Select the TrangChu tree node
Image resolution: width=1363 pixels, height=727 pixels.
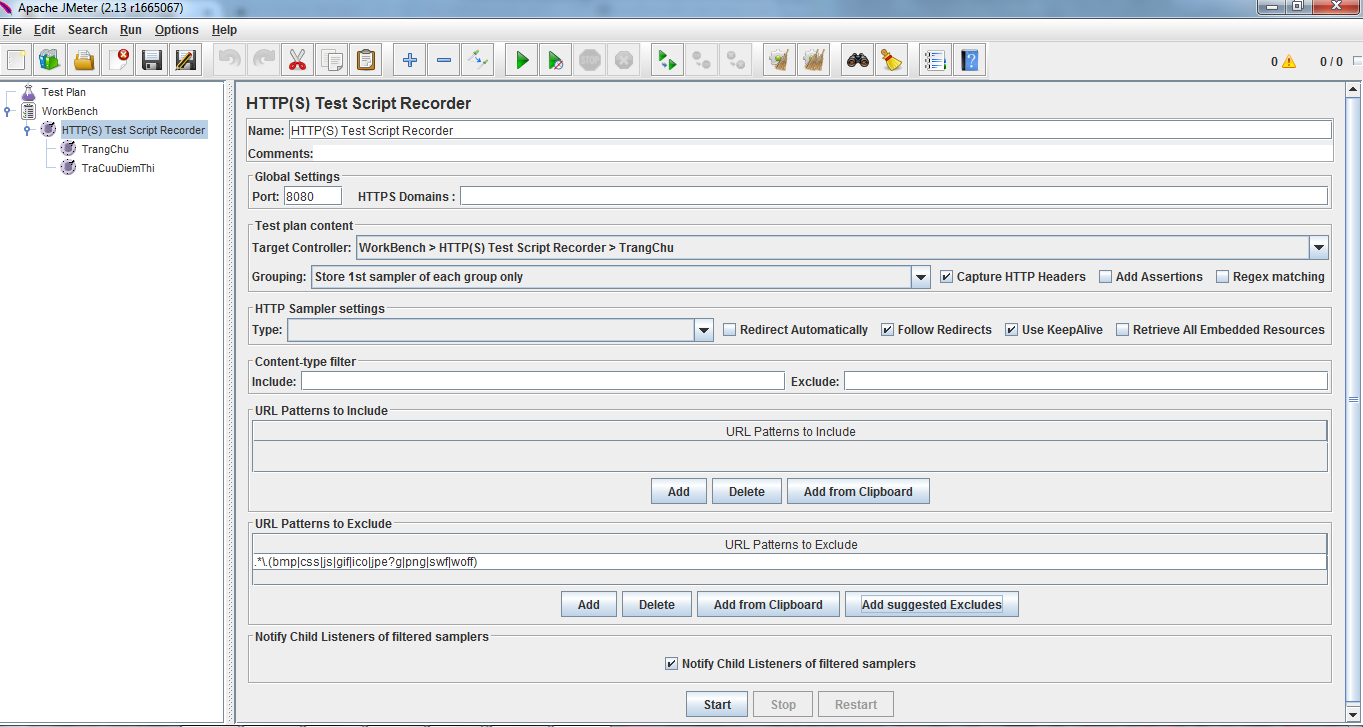pos(105,149)
